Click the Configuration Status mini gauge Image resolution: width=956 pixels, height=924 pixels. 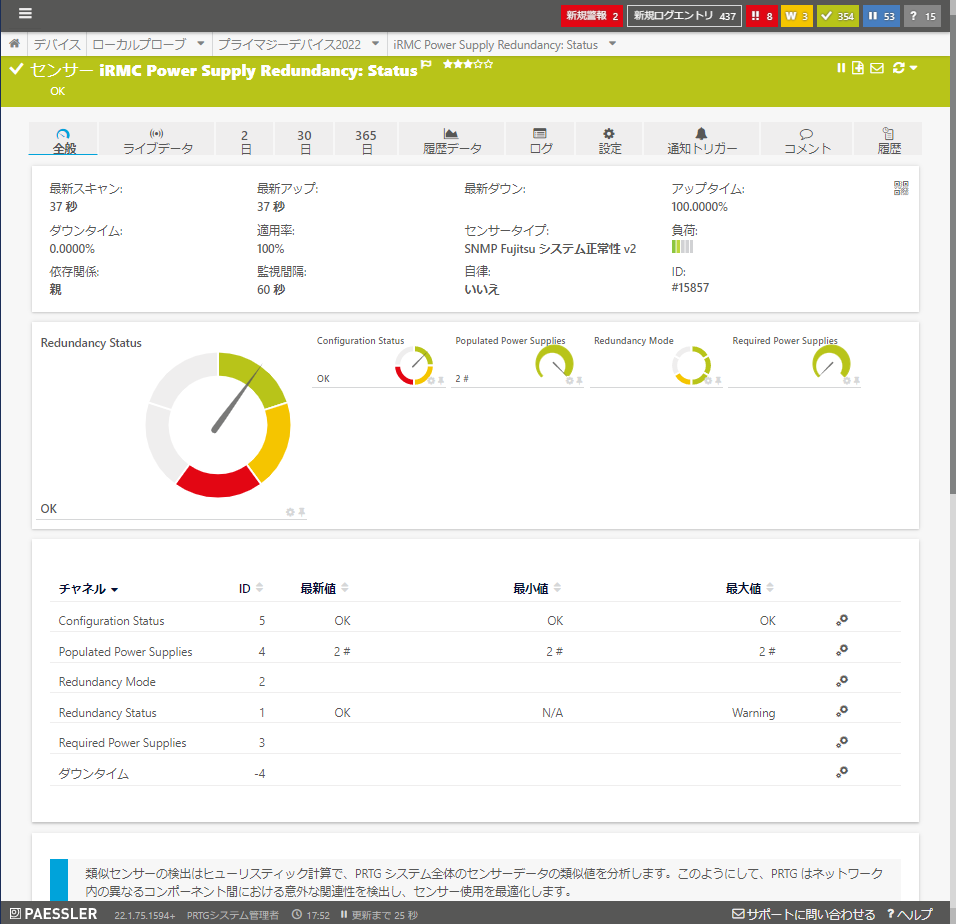pos(414,366)
